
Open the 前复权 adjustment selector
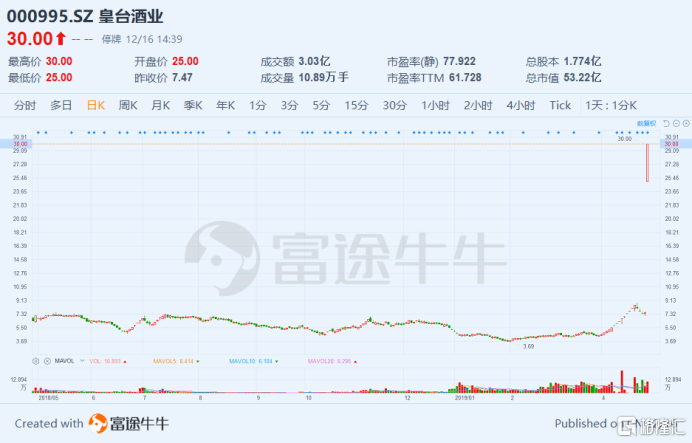pyautogui.click(x=647, y=124)
